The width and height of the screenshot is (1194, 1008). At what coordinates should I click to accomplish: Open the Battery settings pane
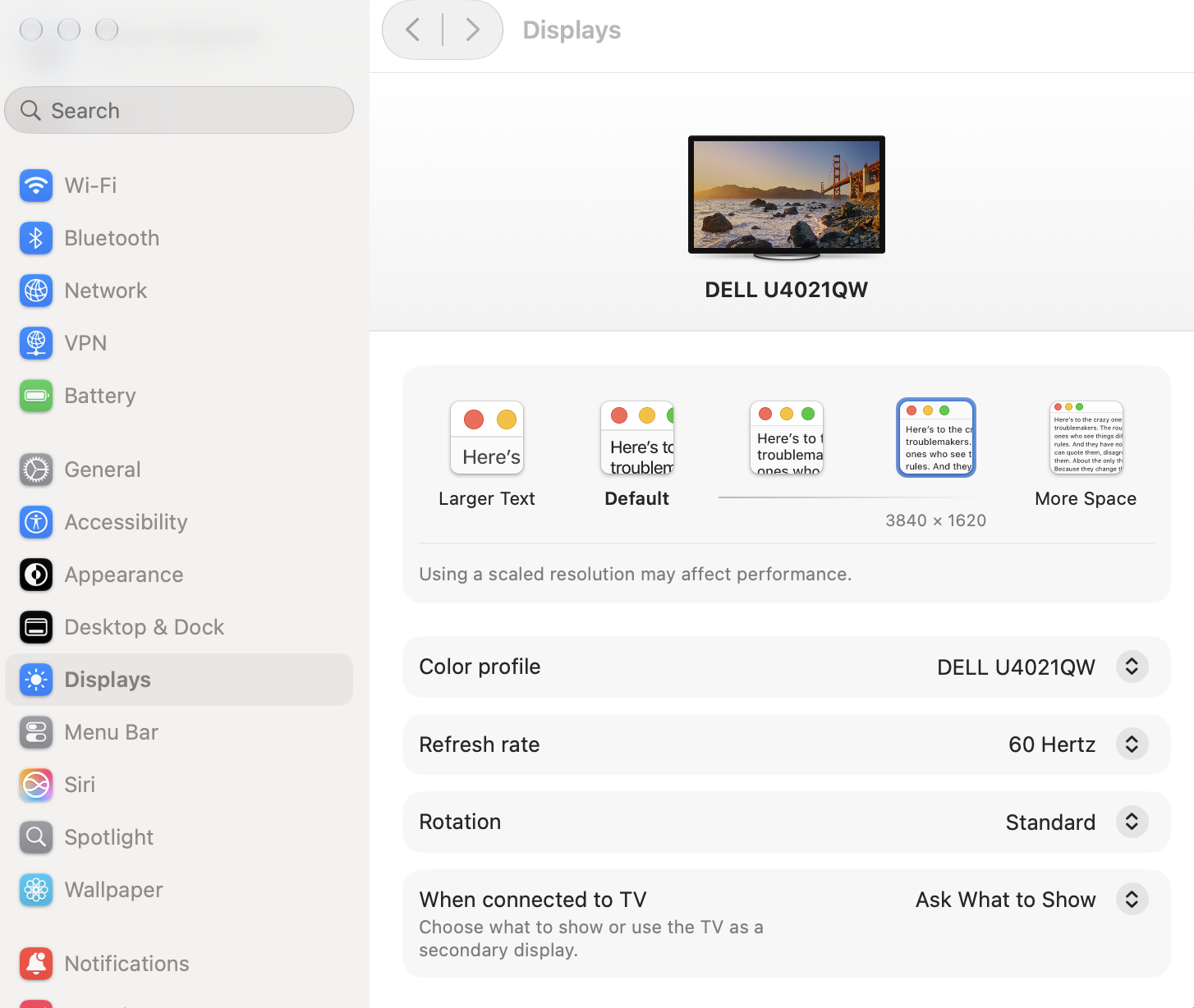pos(179,396)
